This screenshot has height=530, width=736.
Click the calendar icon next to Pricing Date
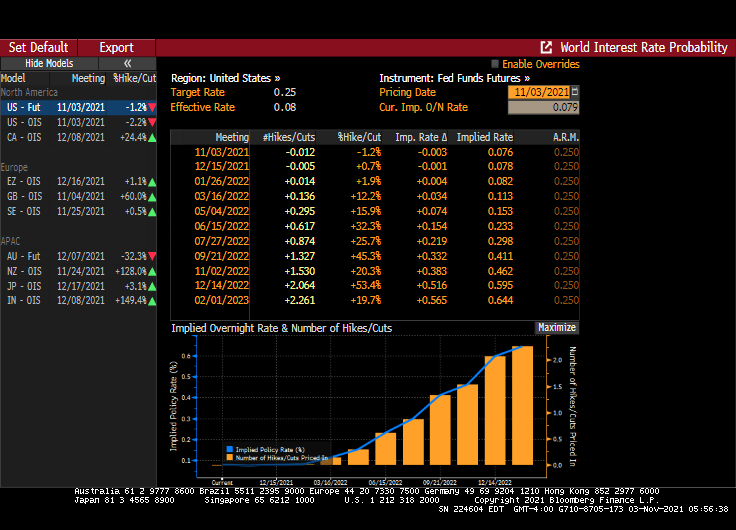pos(574,92)
